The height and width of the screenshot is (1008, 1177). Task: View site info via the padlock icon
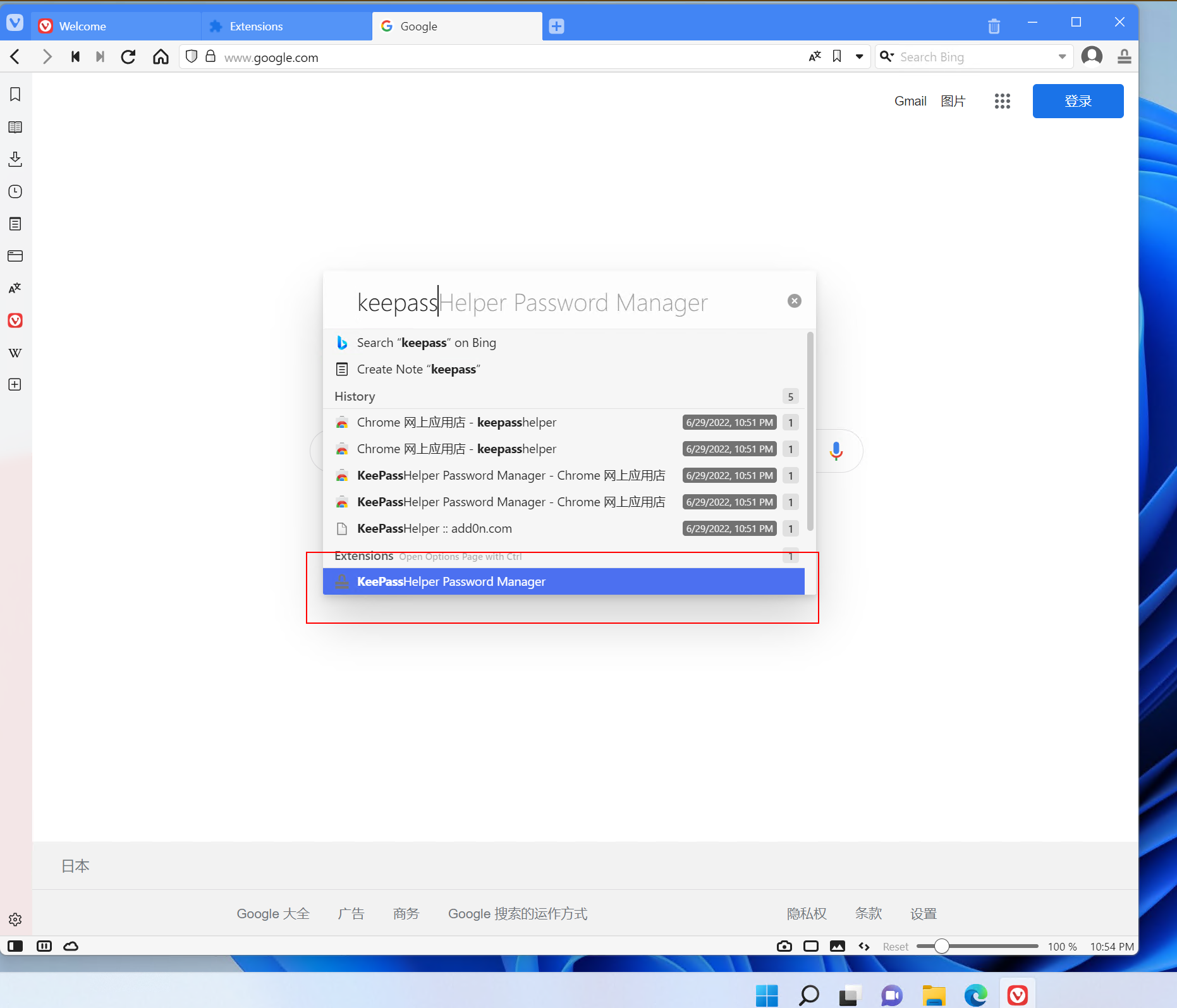[x=210, y=56]
